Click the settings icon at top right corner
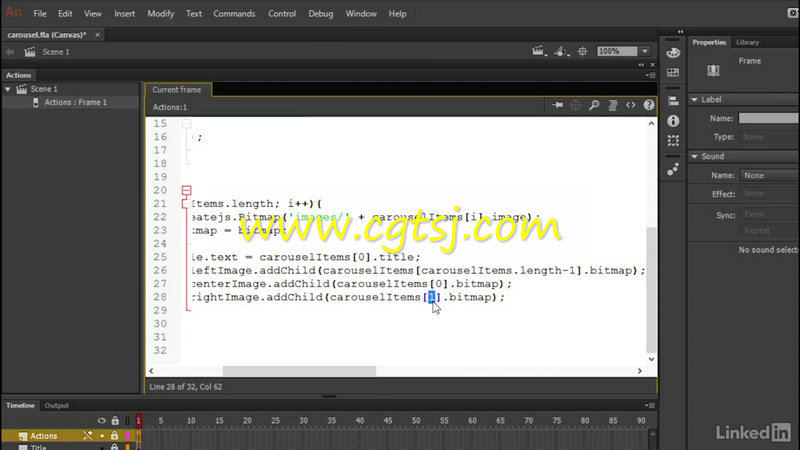This screenshot has height=450, width=800. pos(792,13)
